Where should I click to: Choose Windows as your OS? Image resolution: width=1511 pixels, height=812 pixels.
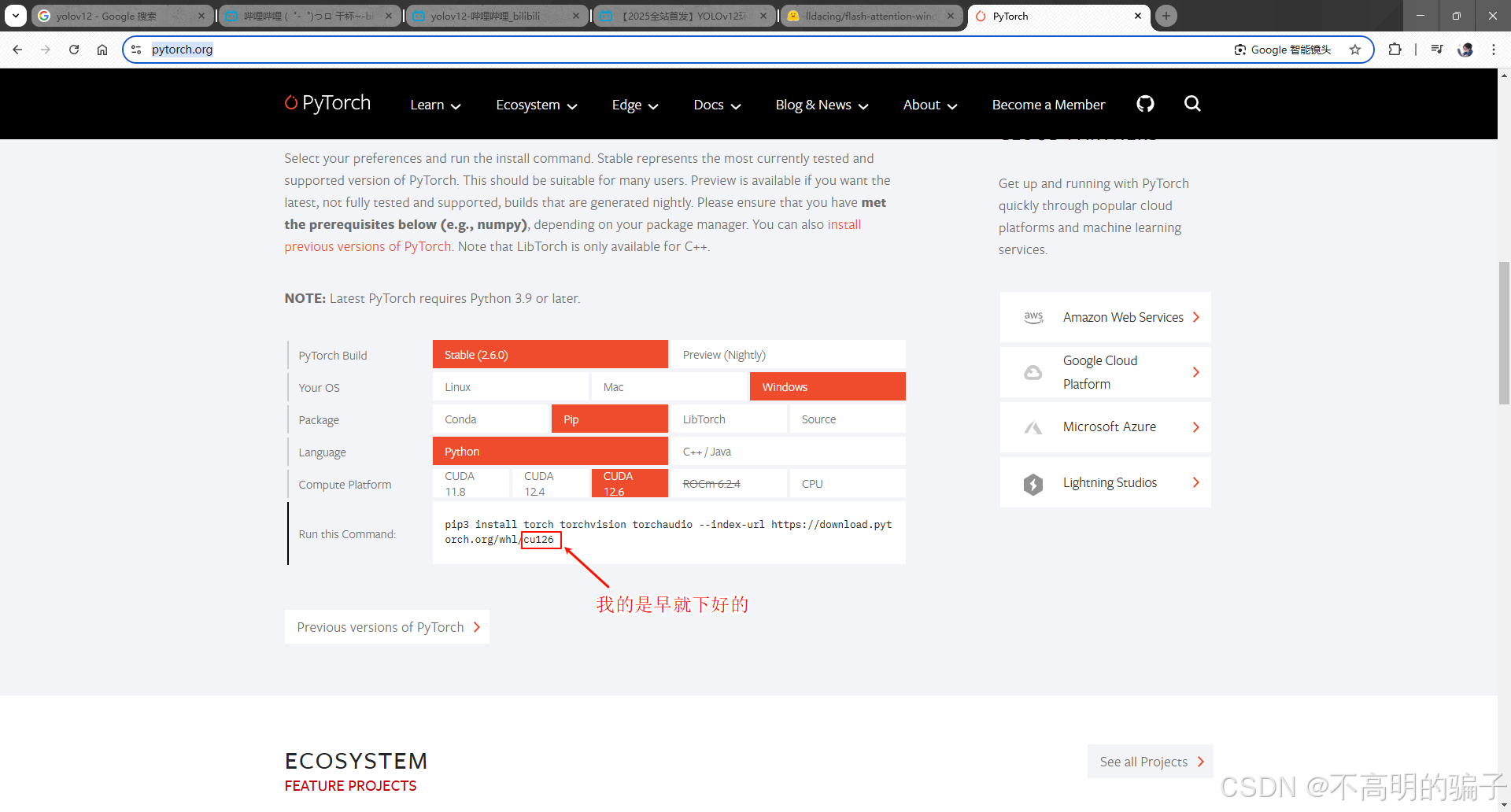coord(828,387)
